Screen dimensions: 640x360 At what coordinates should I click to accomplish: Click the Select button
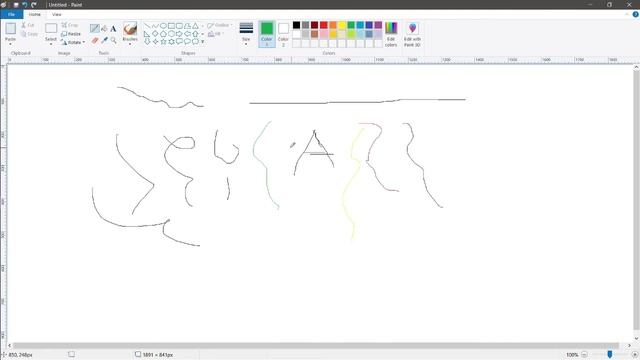point(51,32)
